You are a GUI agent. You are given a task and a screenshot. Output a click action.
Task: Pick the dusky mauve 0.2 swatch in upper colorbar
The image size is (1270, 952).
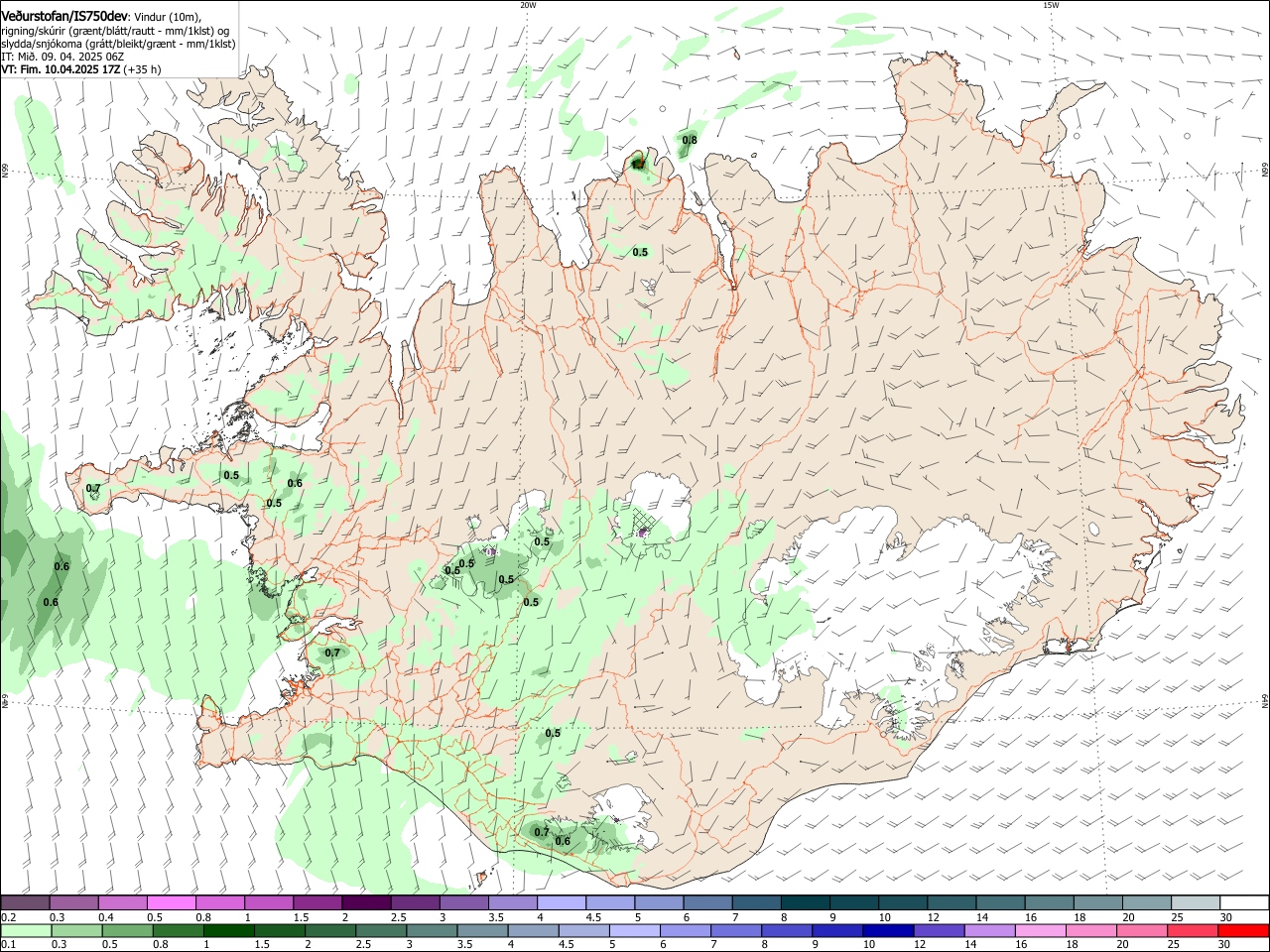click(x=25, y=903)
